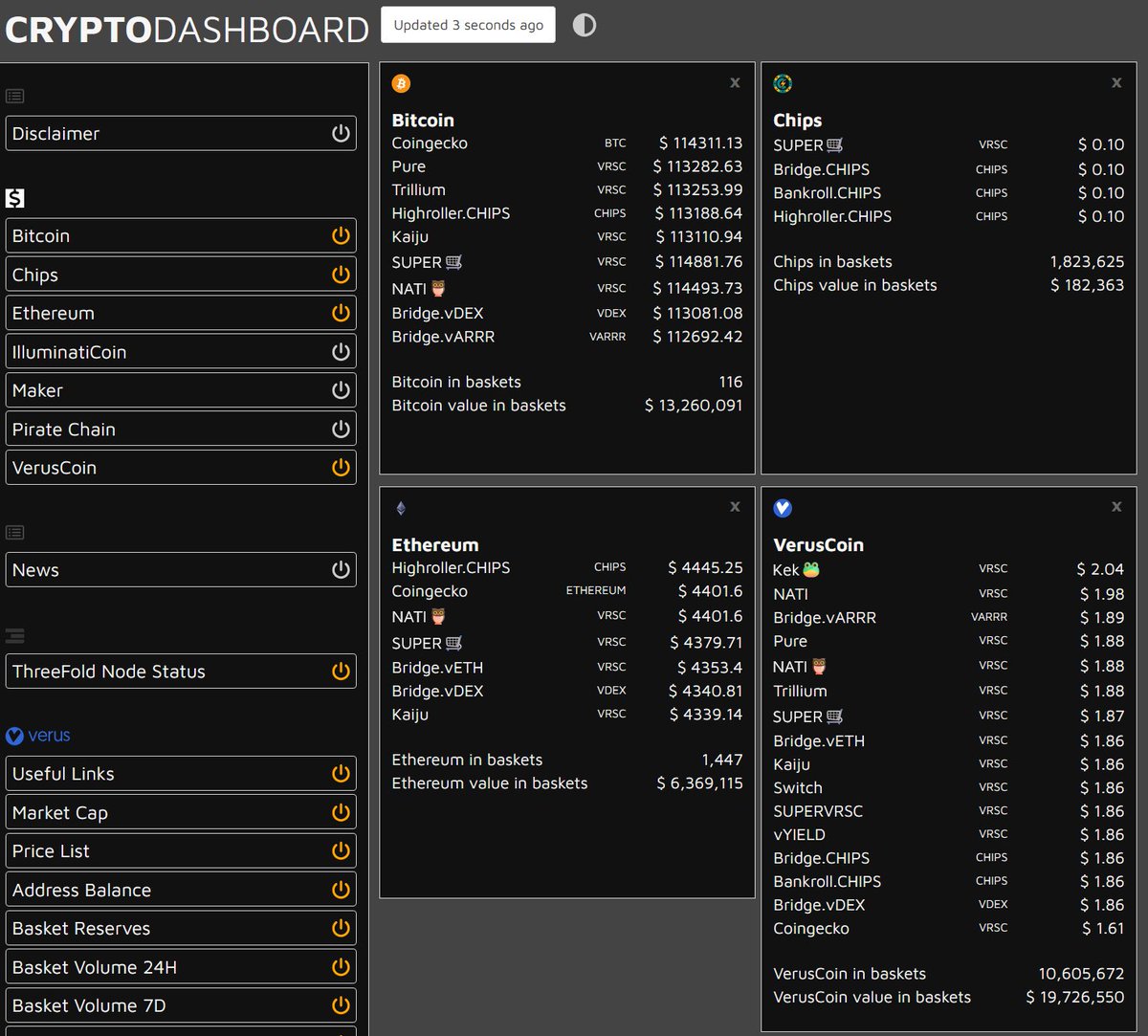Image resolution: width=1148 pixels, height=1036 pixels.
Task: Click Chips in baskets value 1,823,625
Action: [x=1087, y=262]
